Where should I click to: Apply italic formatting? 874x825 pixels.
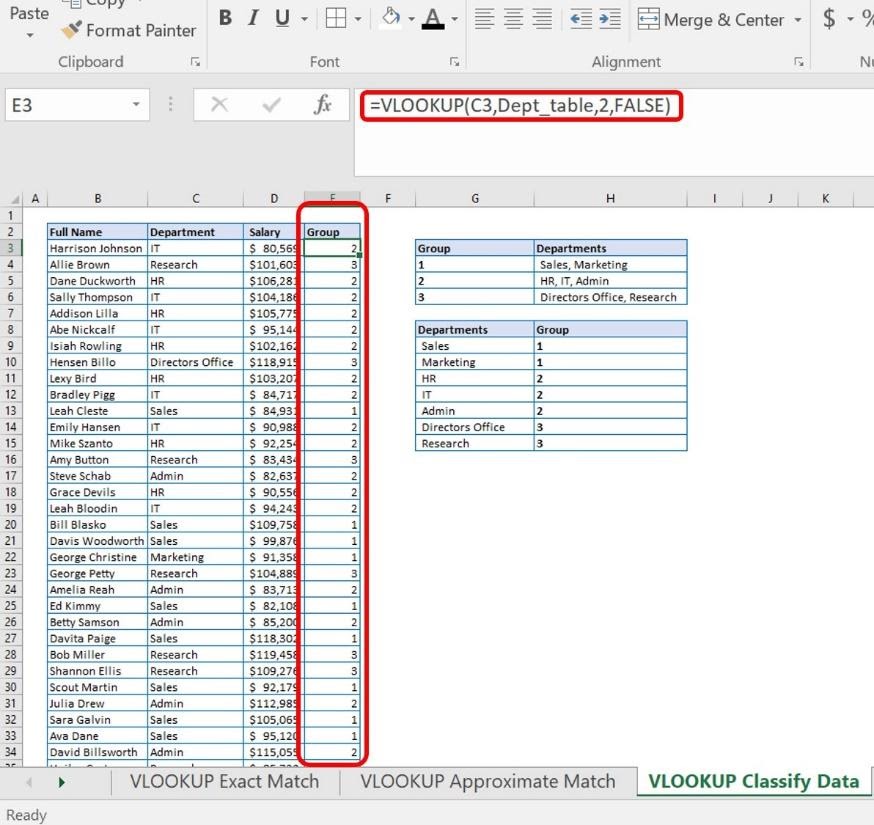(253, 19)
